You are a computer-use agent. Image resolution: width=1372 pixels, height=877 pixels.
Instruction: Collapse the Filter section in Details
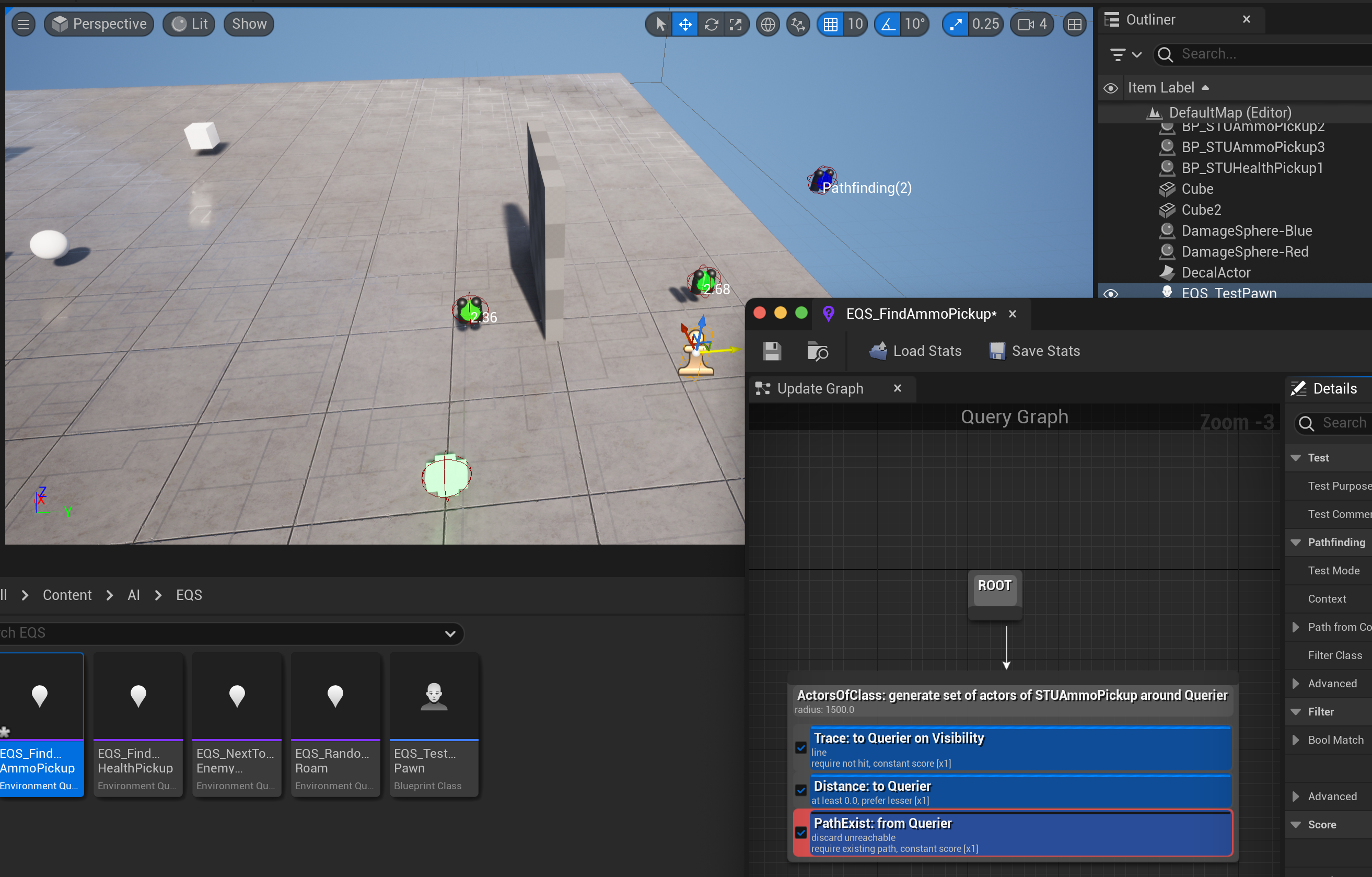(x=1296, y=712)
